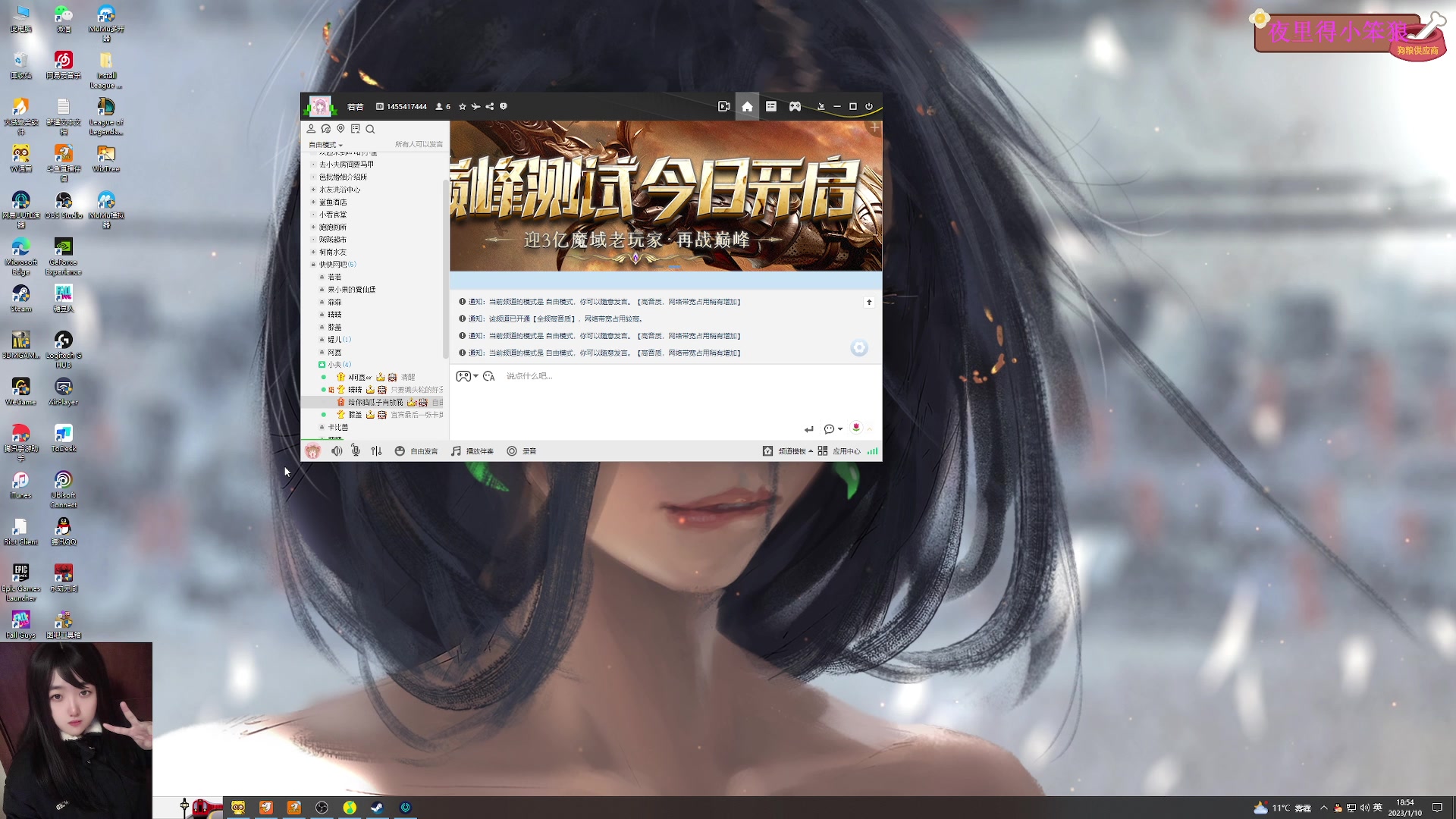Viewport: 1456px width, 819px height.
Task: Open the weather widget 11°C
Action: [x=1282, y=808]
